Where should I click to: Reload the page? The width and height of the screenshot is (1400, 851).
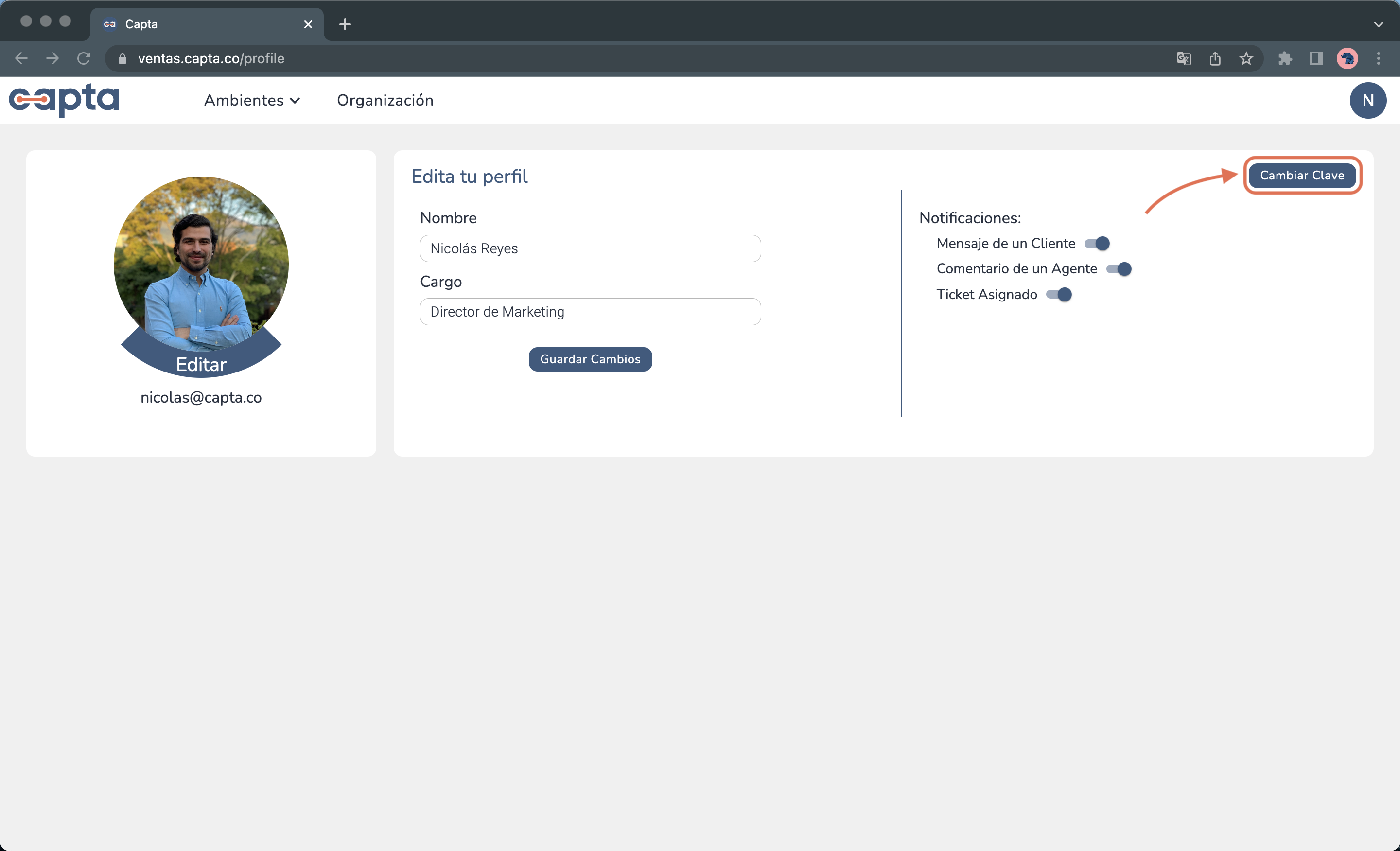[x=84, y=58]
